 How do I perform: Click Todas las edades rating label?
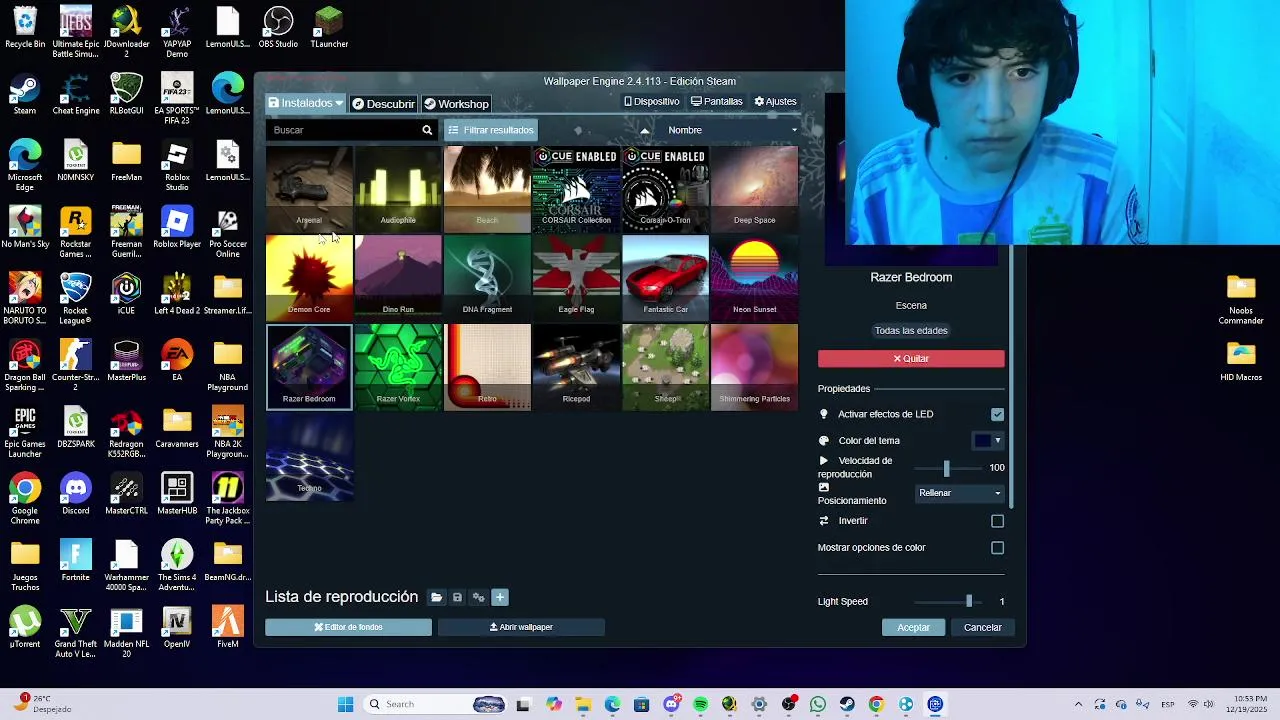tap(911, 331)
